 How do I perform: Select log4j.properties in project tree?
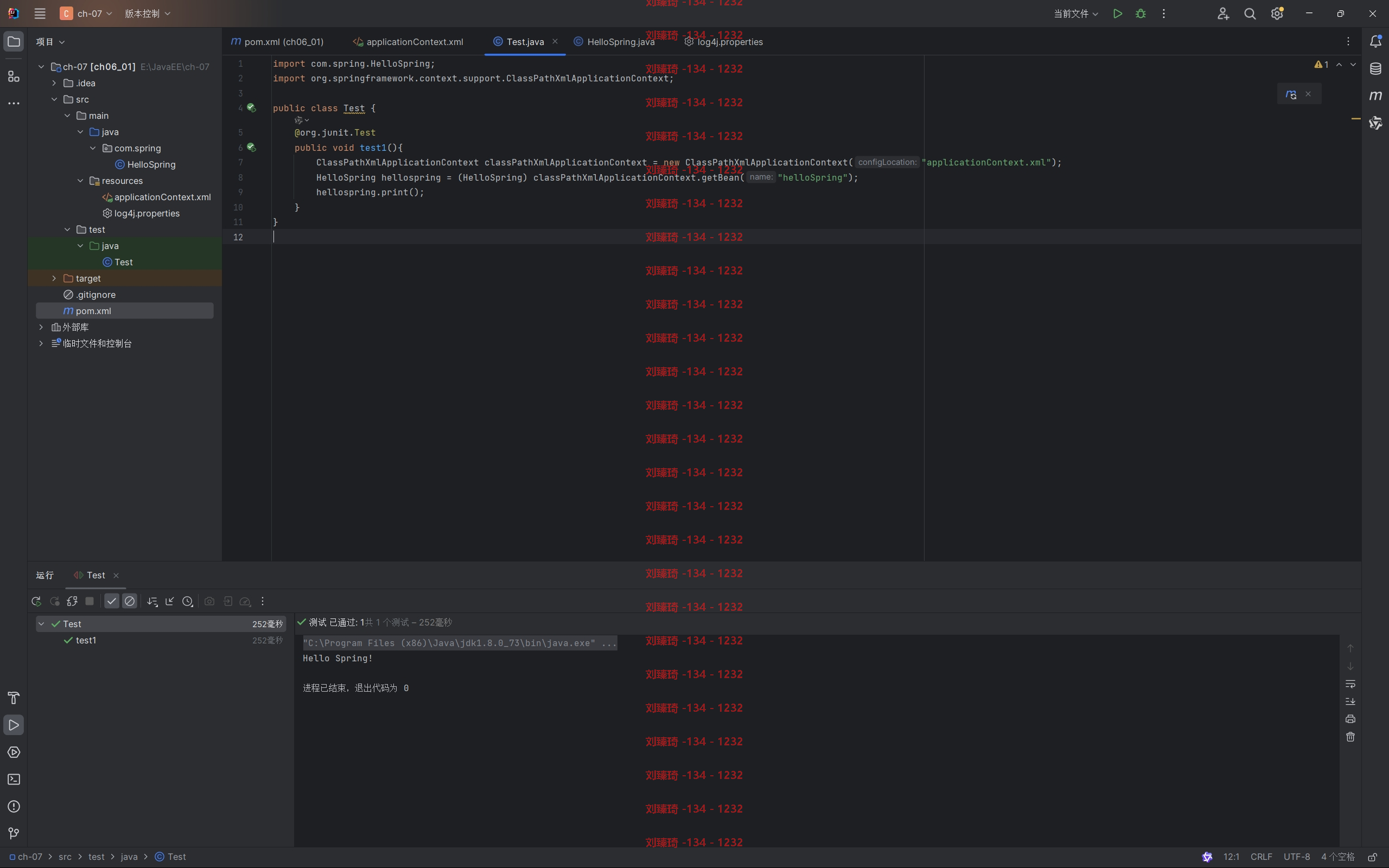[x=141, y=214]
